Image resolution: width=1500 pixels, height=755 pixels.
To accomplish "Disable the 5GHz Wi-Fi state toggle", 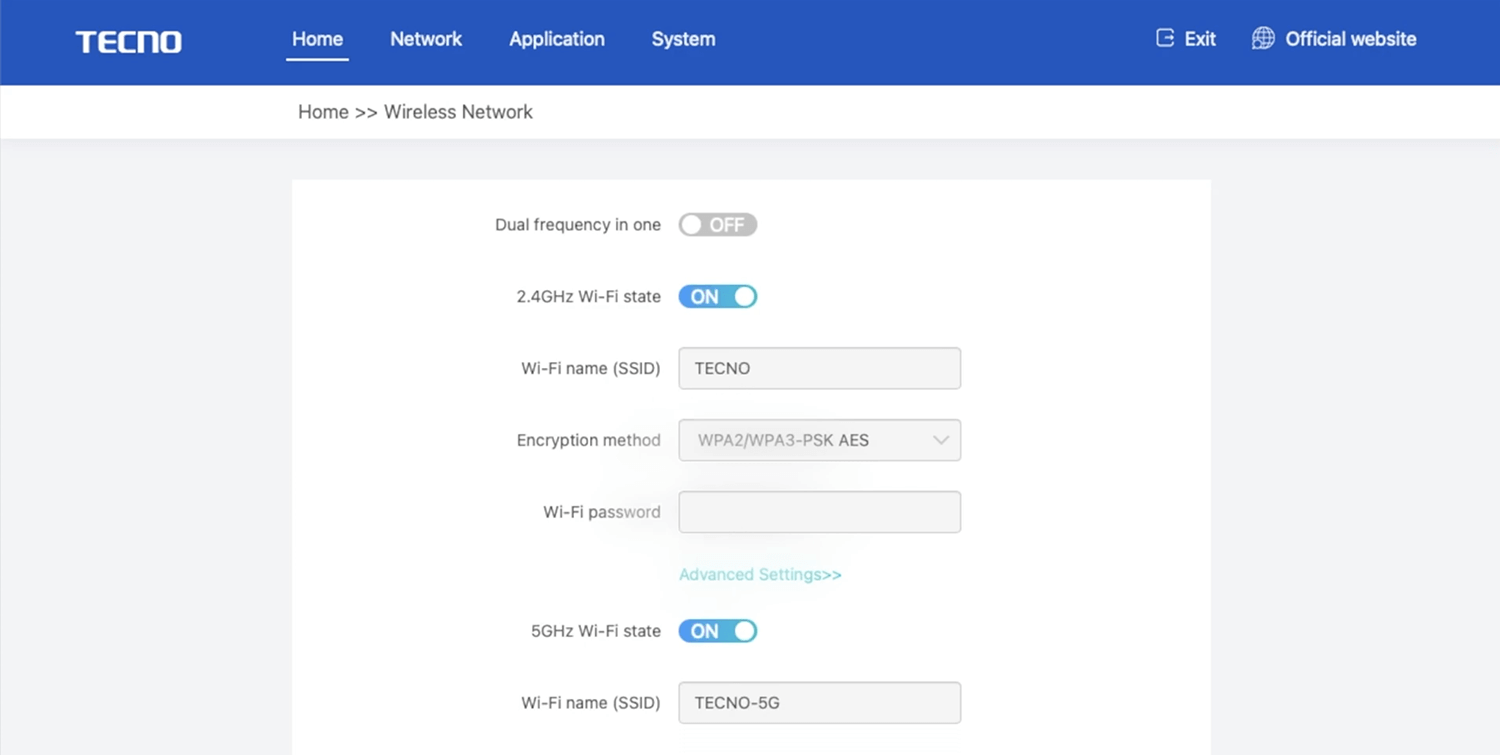I will [717, 631].
